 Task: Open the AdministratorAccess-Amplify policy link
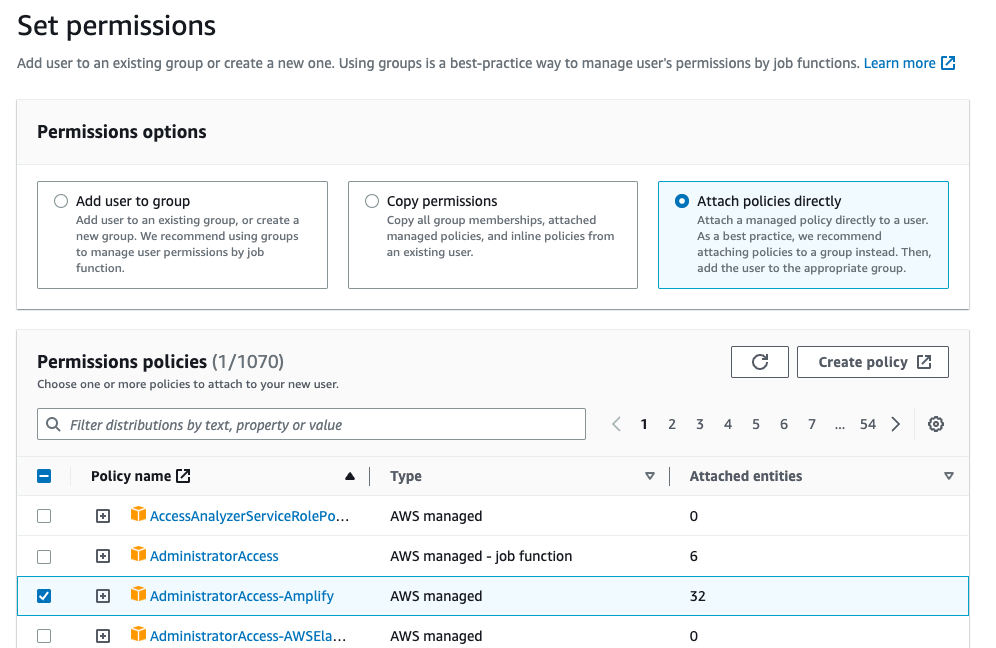(241, 596)
